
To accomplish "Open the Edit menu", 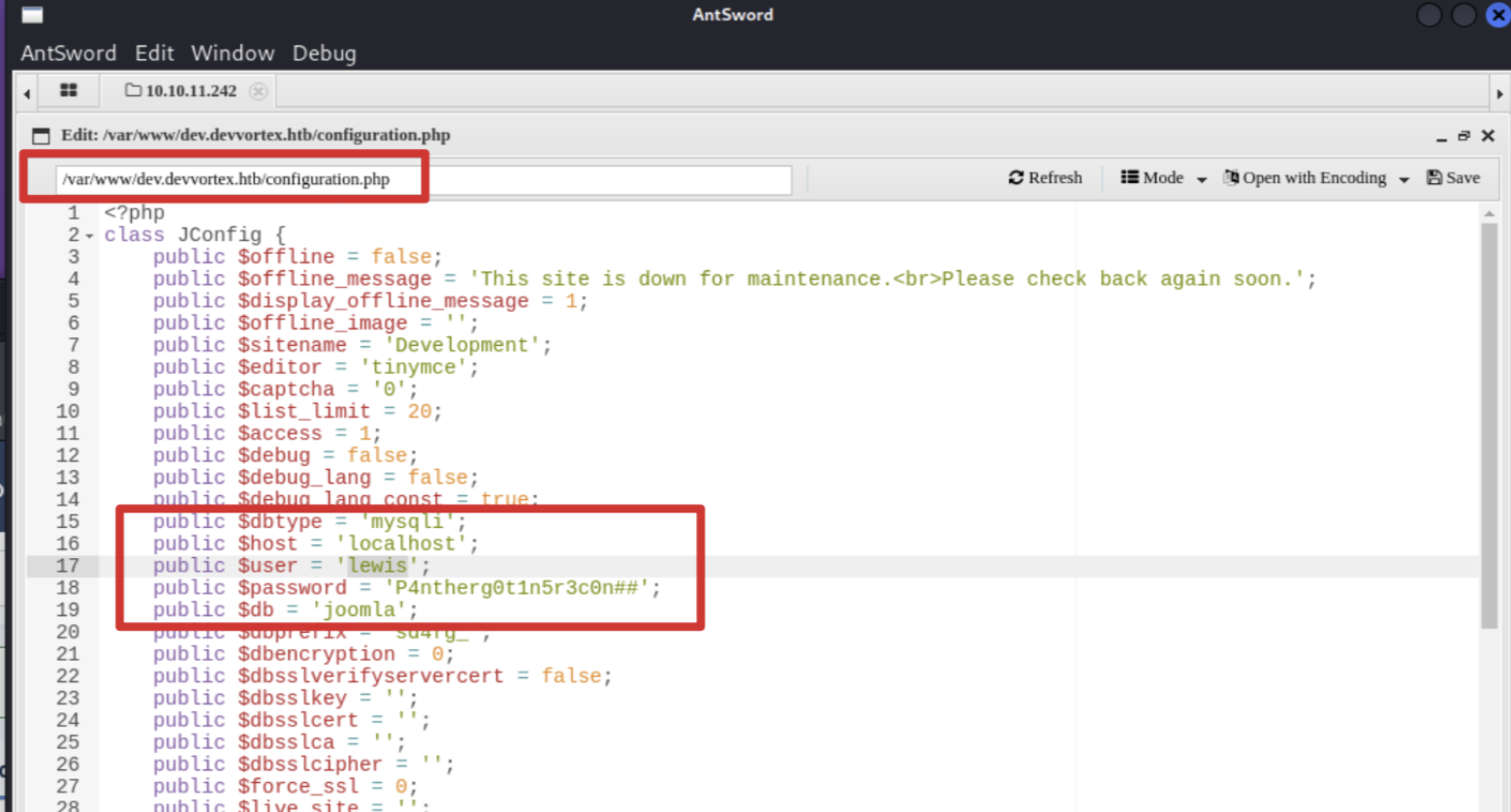I will [154, 53].
